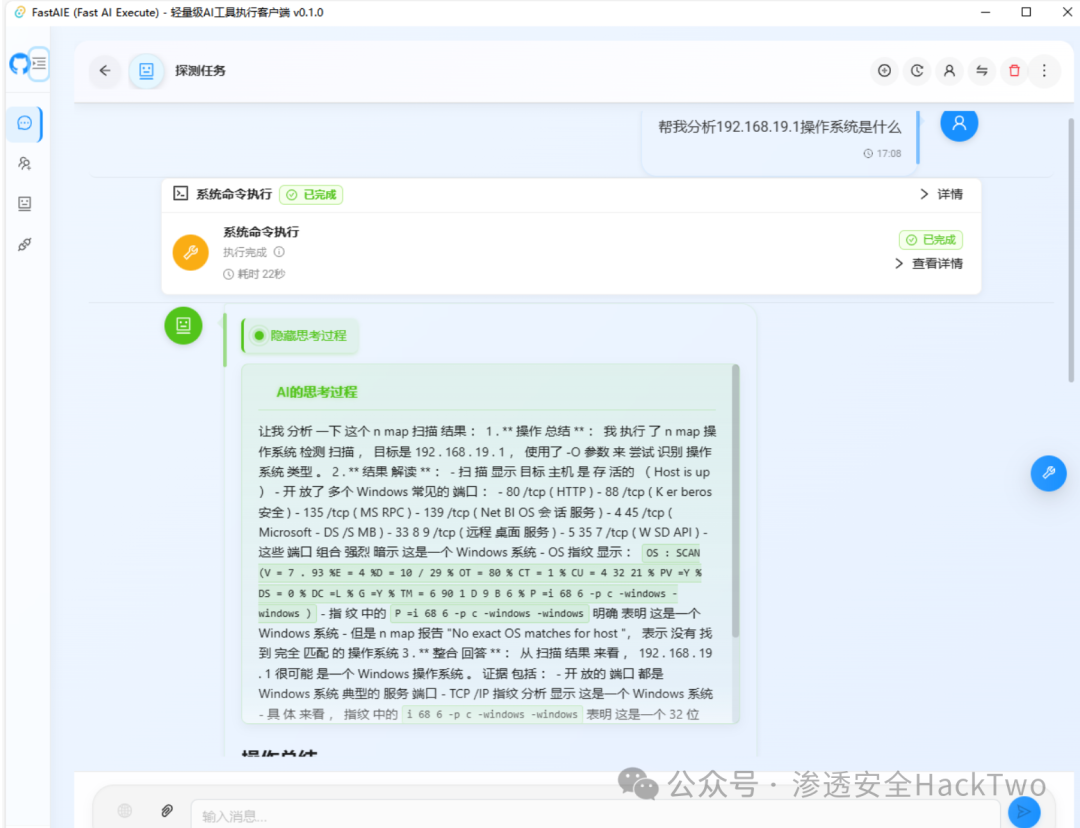The image size is (1080, 828).
Task: Click the back arrow navigation button
Action: 105,71
